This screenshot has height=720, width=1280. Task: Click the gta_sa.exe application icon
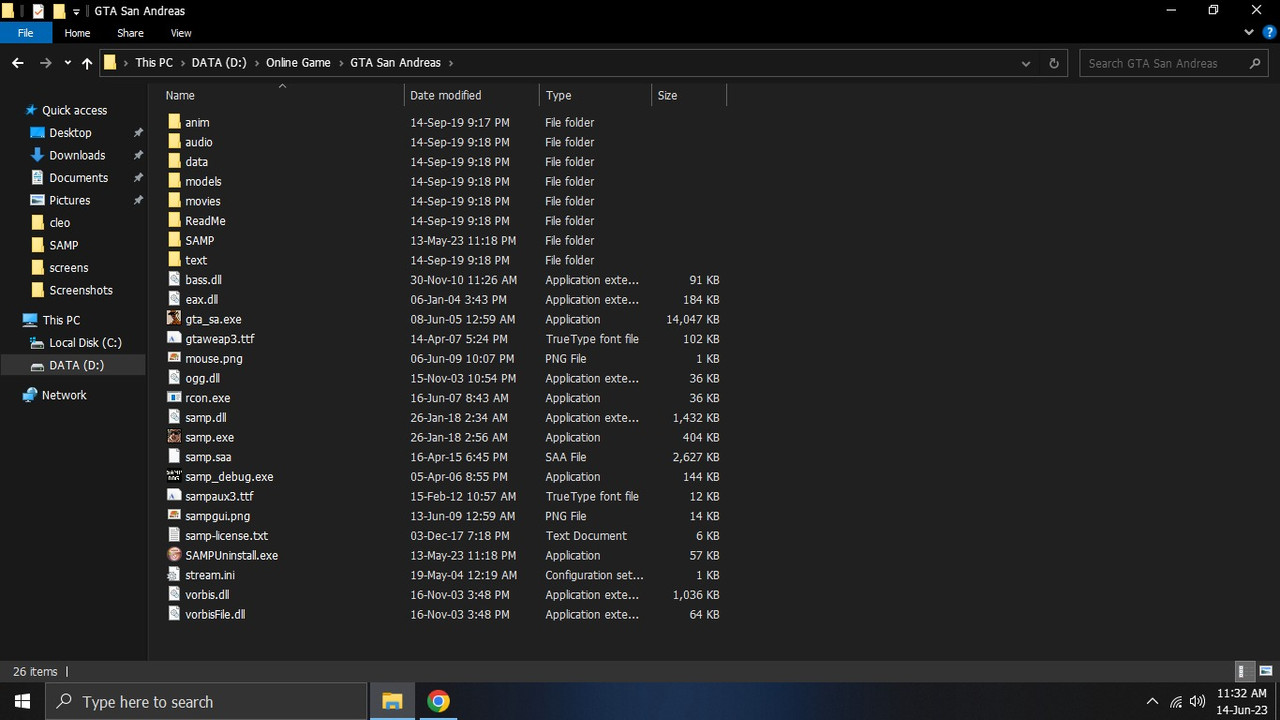(x=174, y=319)
